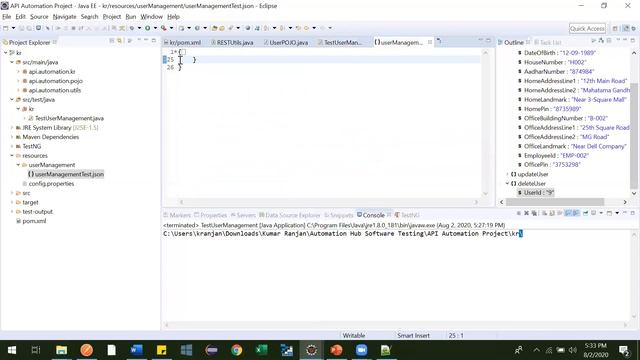This screenshot has height=360, width=640.
Task: Expand the target folder
Action: click(x=12, y=202)
